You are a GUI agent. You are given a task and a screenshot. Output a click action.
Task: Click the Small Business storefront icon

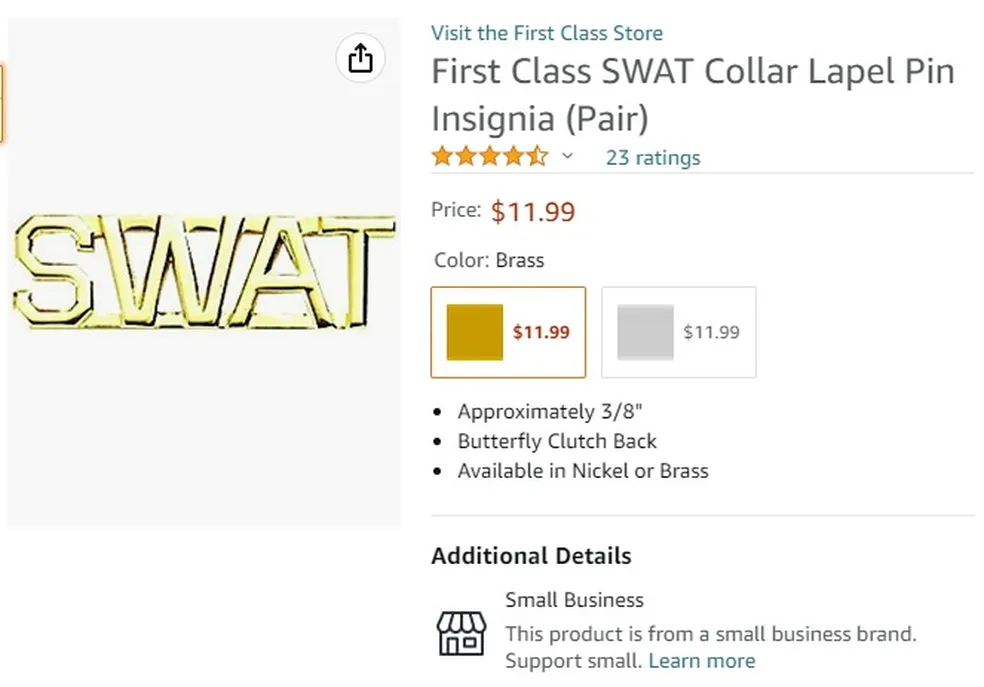click(461, 634)
